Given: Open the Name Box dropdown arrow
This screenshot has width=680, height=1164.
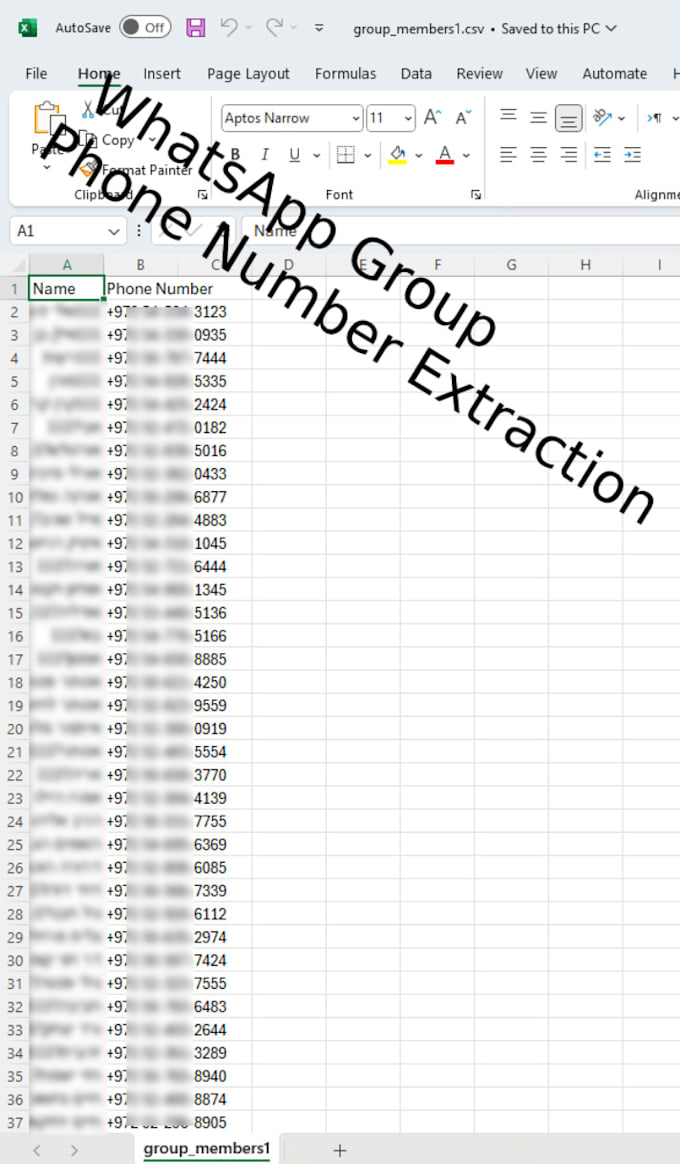Looking at the screenshot, I should tap(114, 232).
